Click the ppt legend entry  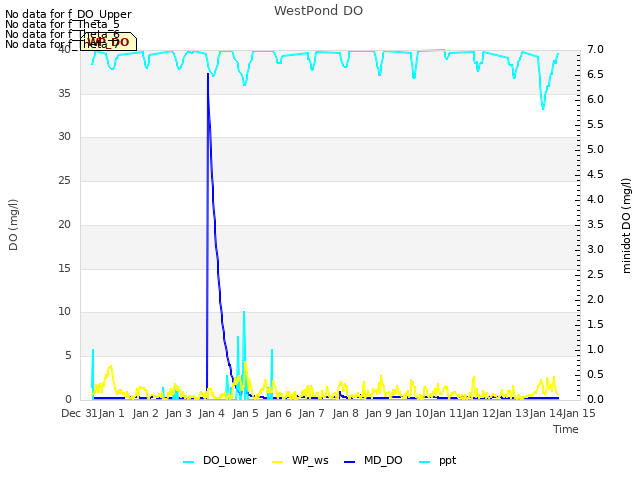[438, 461]
